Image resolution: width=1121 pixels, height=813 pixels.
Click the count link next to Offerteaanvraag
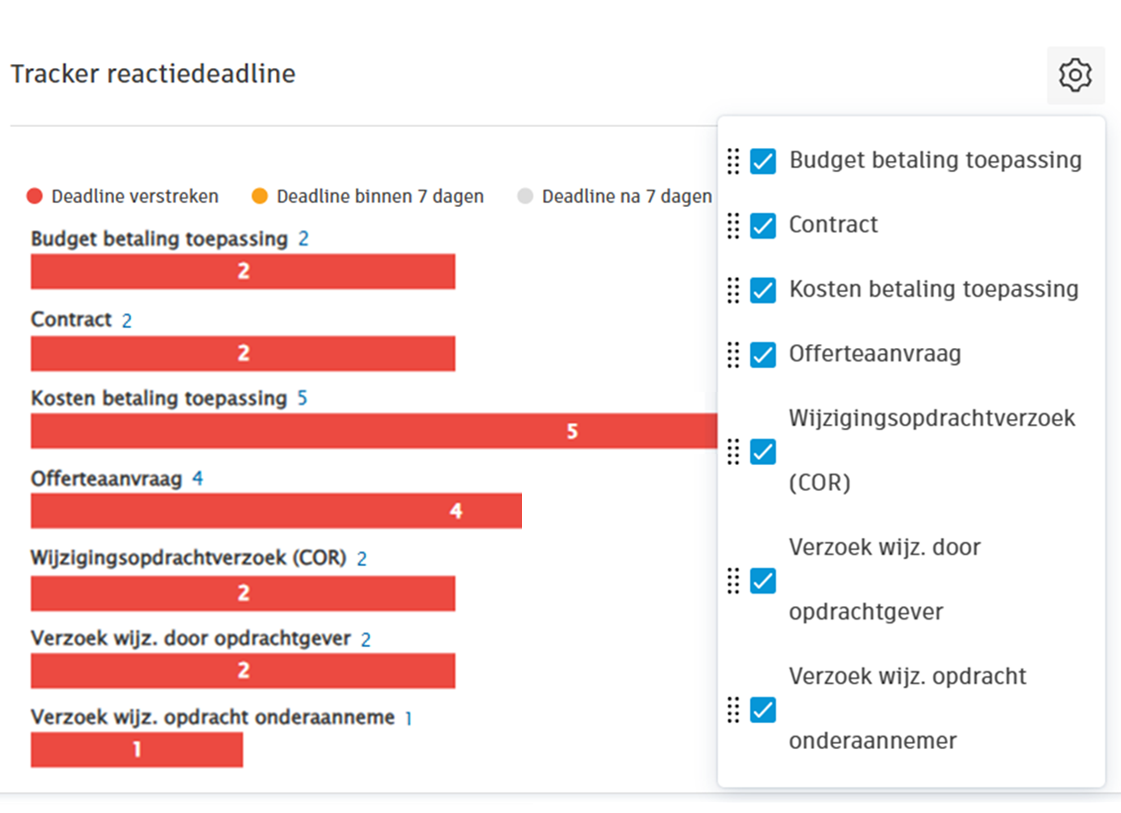[x=198, y=479]
